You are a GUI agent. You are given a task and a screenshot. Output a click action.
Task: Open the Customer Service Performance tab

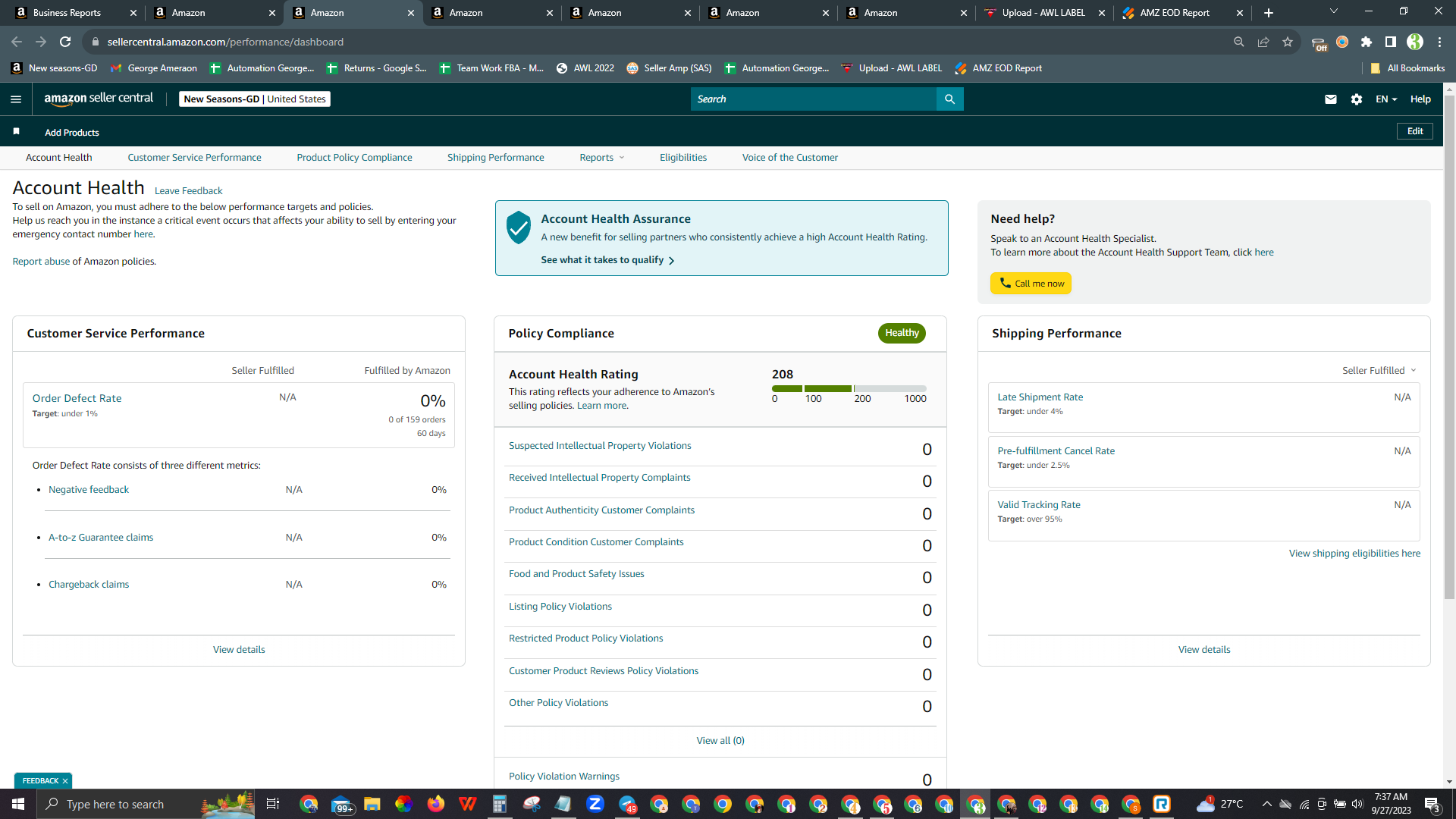click(x=195, y=158)
